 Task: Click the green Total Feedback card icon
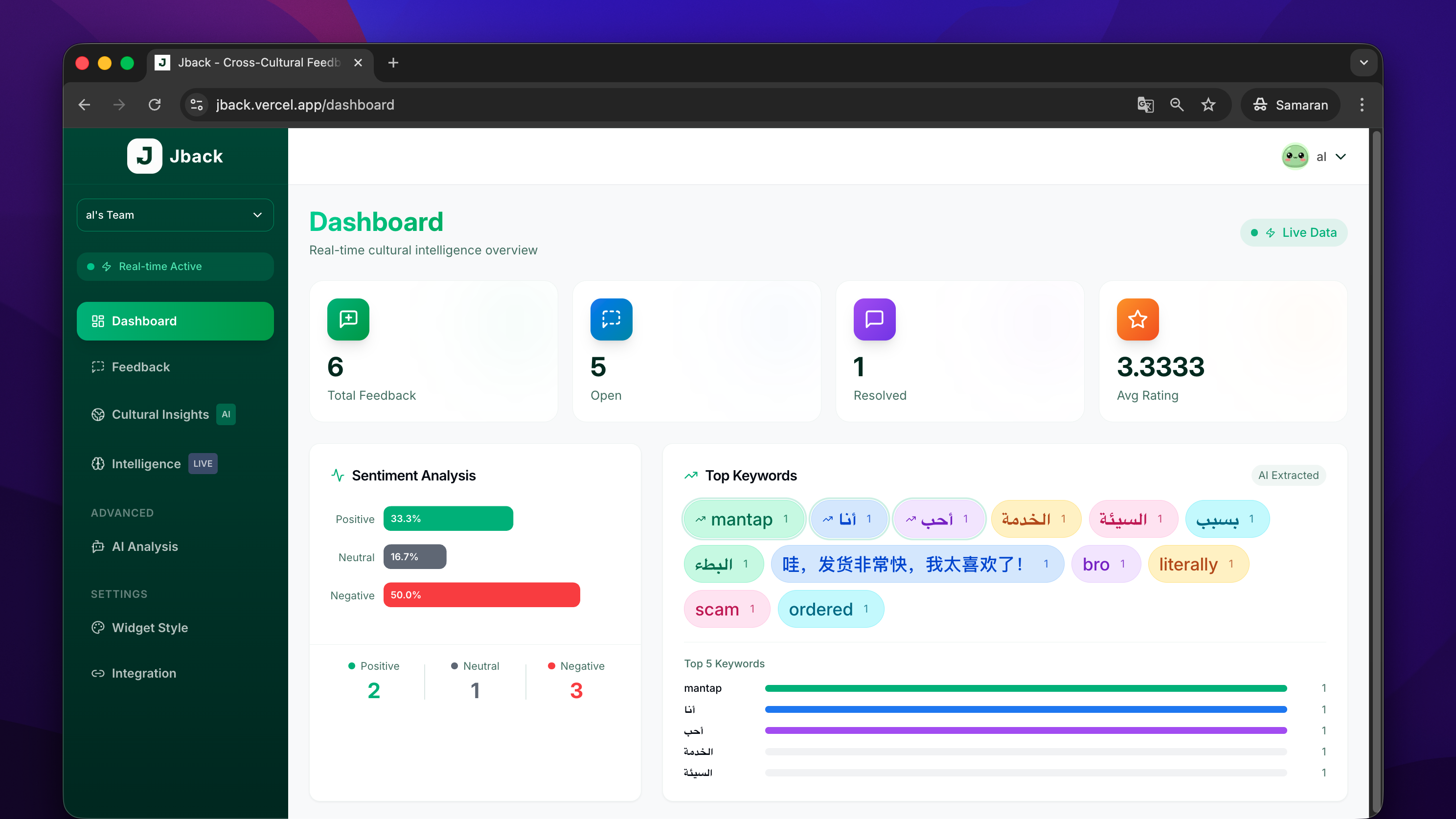coord(348,319)
